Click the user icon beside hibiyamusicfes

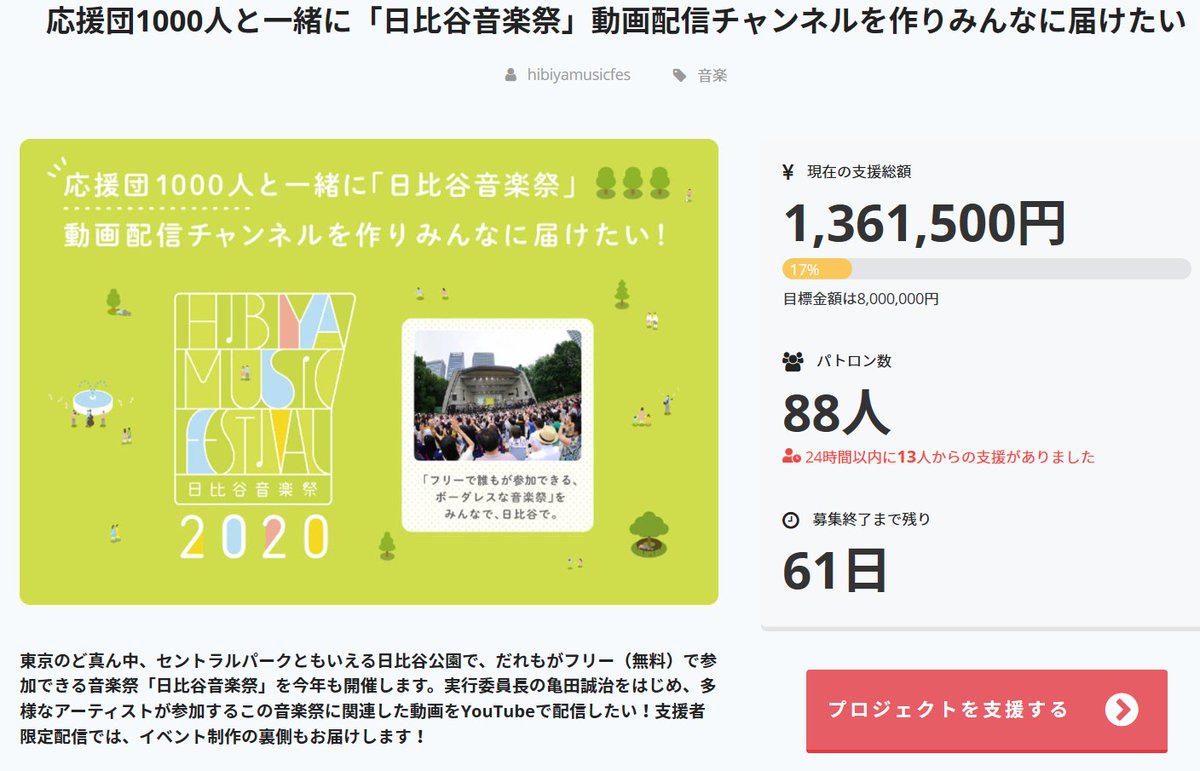pos(511,75)
